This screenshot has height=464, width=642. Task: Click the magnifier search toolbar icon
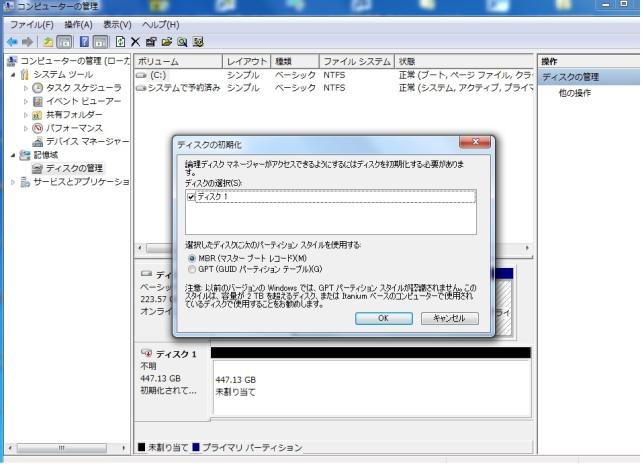point(182,42)
